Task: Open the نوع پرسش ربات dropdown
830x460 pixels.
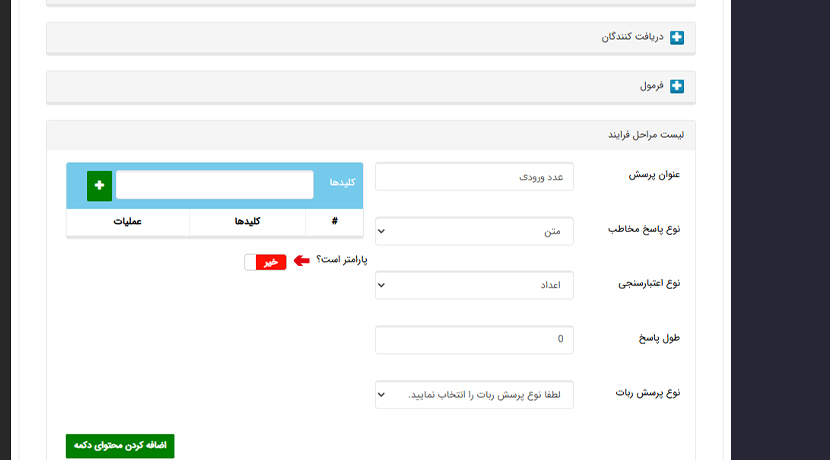Action: click(x=474, y=395)
